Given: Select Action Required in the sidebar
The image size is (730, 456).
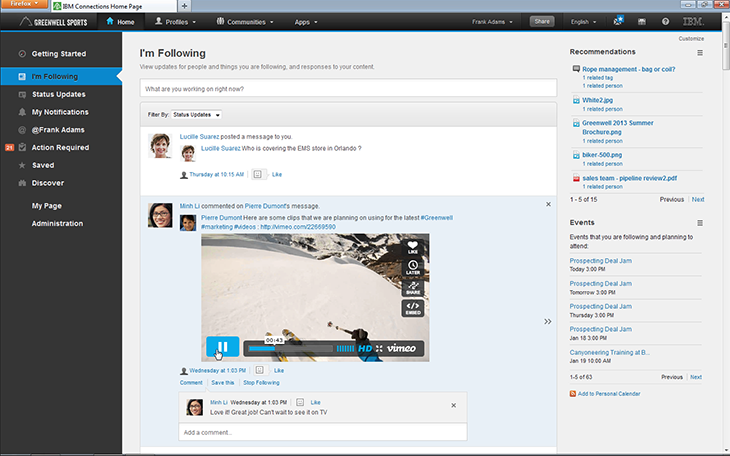Looking at the screenshot, I should pyautogui.click(x=60, y=147).
